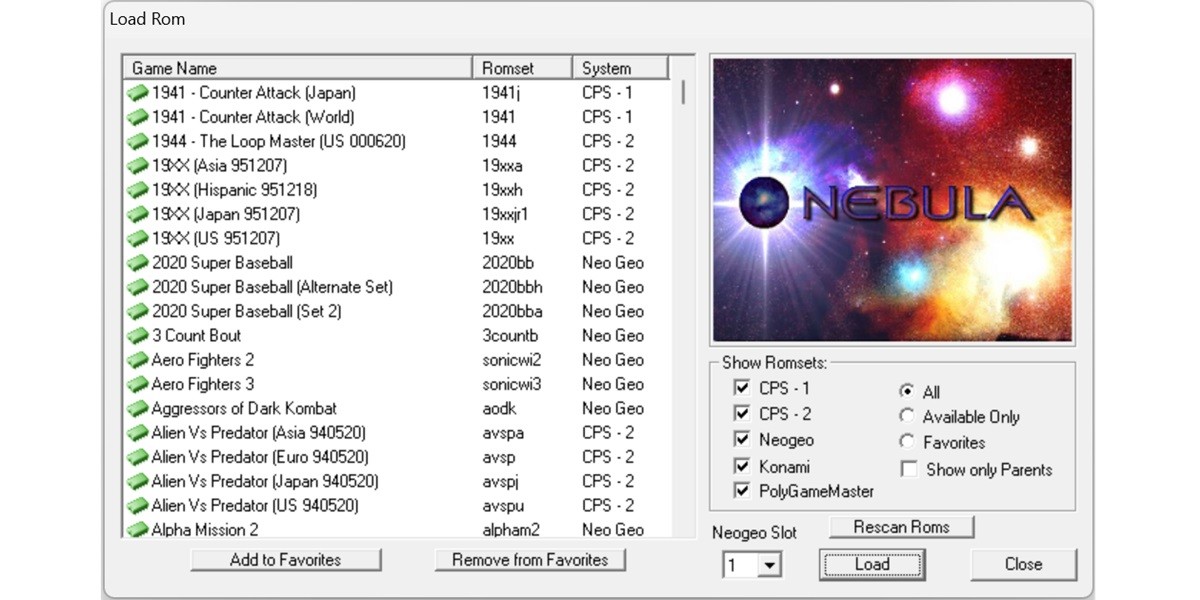Uncheck the Konami romset filter
This screenshot has height=600, width=1200.
tap(742, 465)
